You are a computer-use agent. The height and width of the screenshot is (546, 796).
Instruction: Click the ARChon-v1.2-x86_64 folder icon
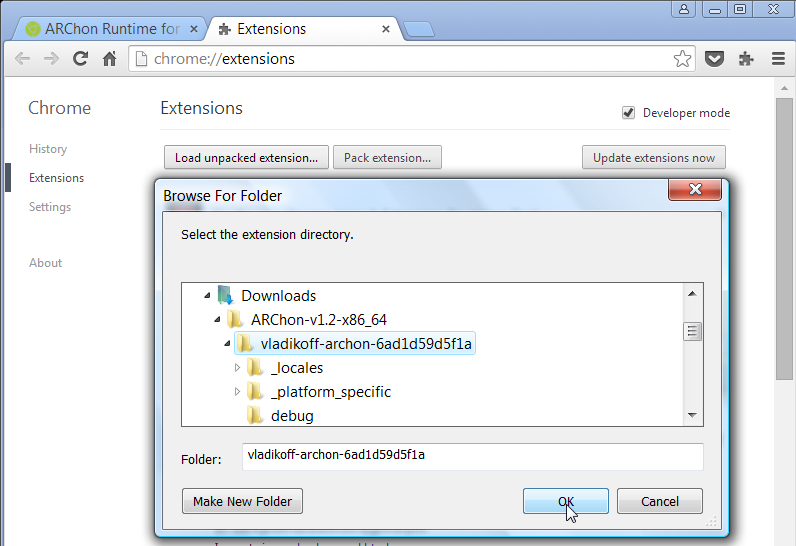[235, 319]
